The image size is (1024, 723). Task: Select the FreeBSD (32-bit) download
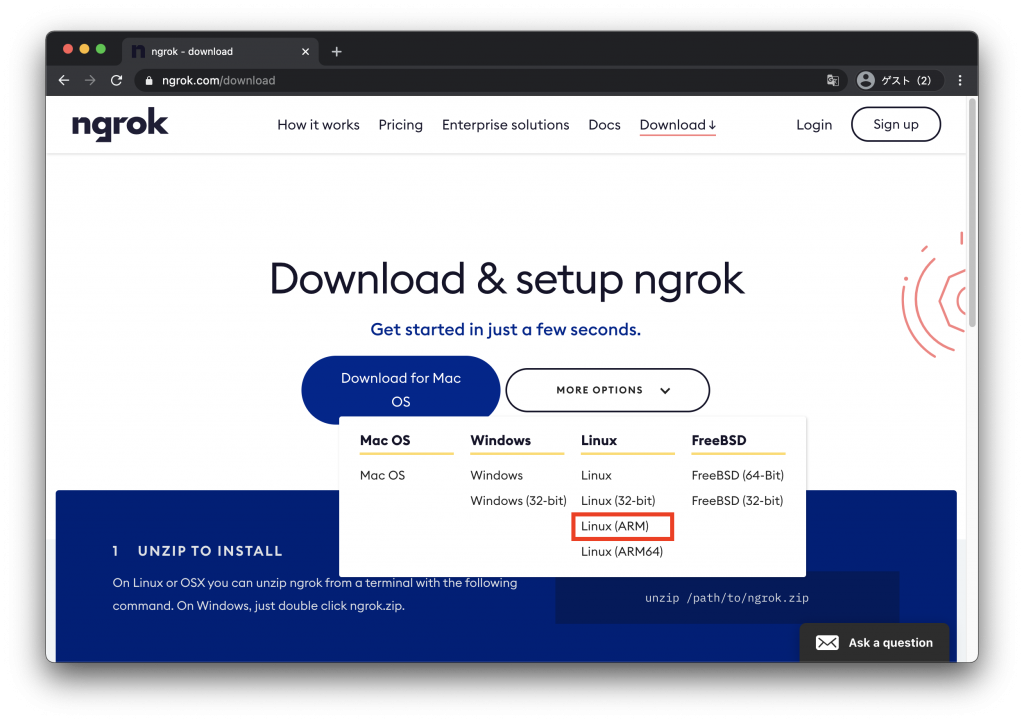pos(737,501)
